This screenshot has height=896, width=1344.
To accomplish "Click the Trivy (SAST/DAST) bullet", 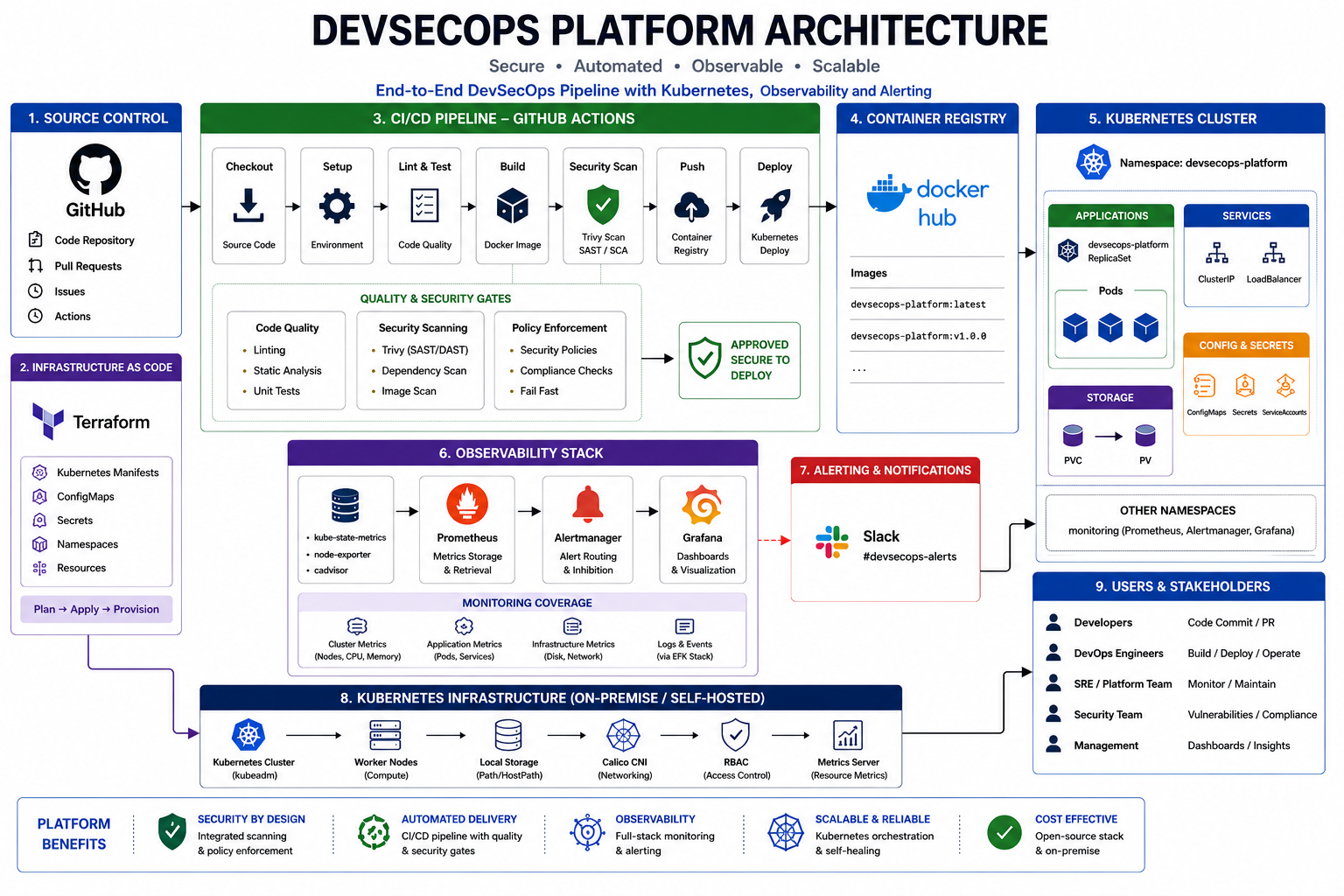I will tap(424, 350).
